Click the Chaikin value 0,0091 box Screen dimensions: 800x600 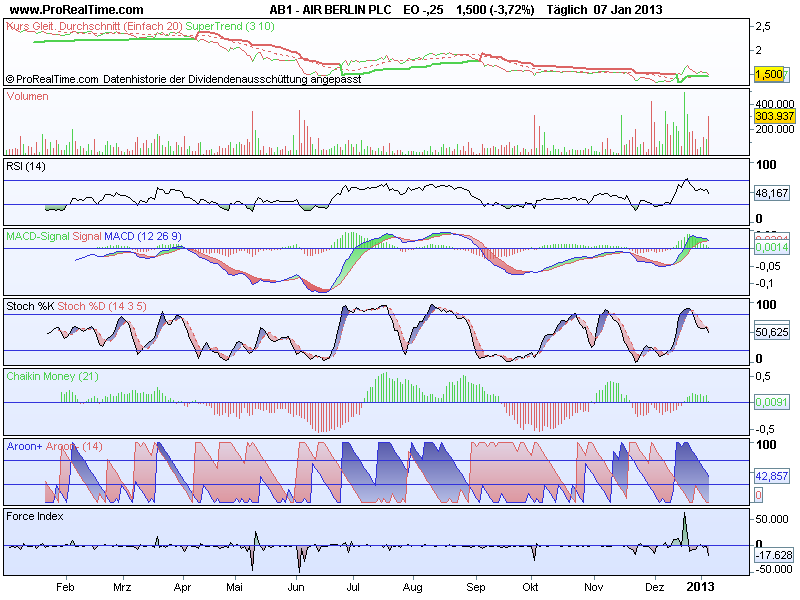(771, 402)
